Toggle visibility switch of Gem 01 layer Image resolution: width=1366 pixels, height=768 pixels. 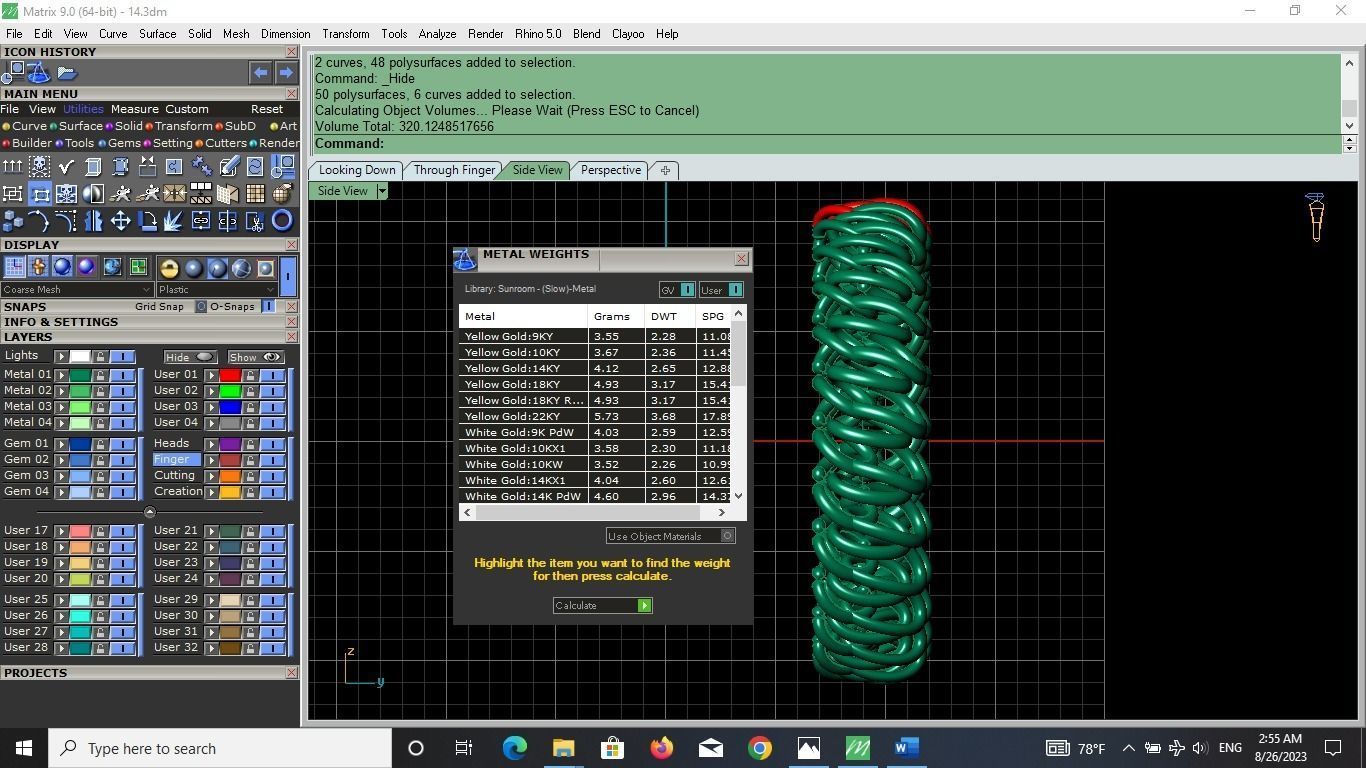tap(122, 444)
